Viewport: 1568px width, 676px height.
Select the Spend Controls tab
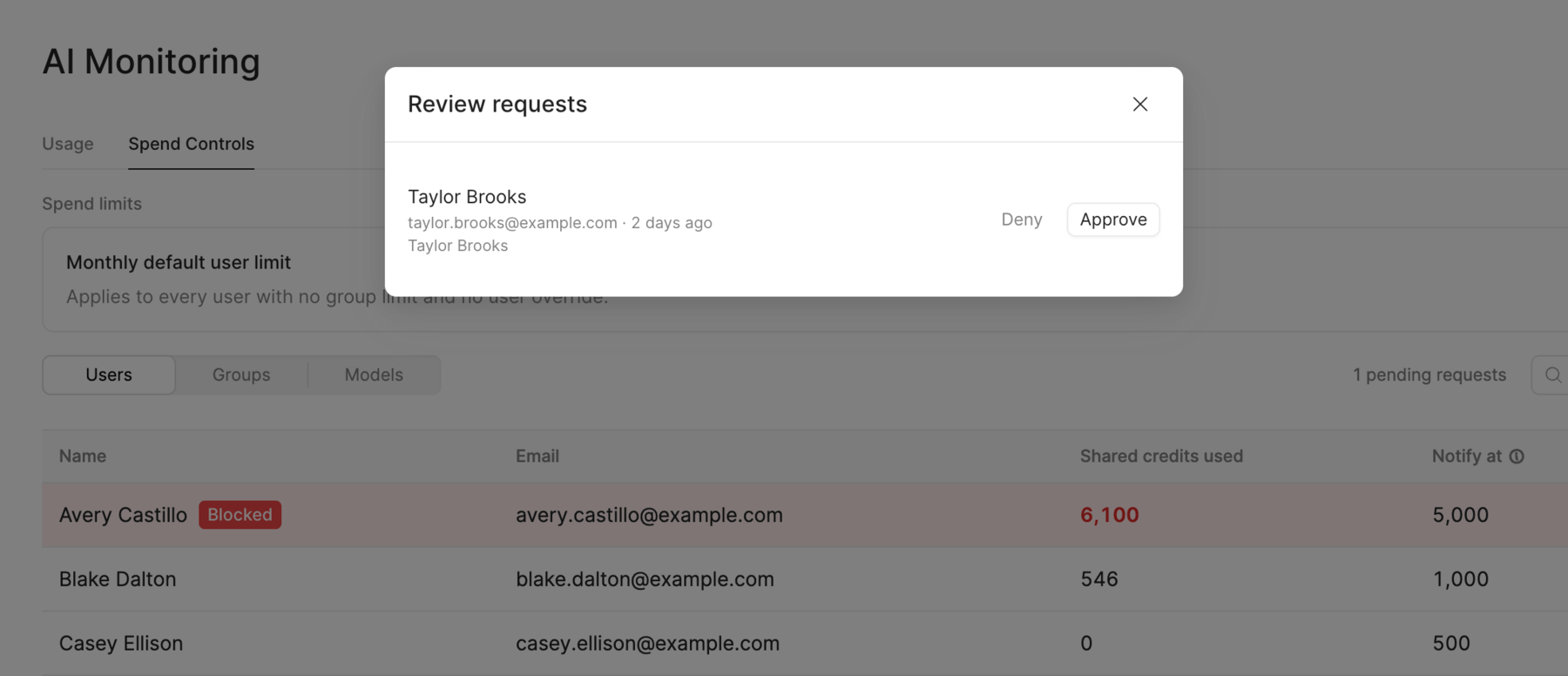pos(192,144)
